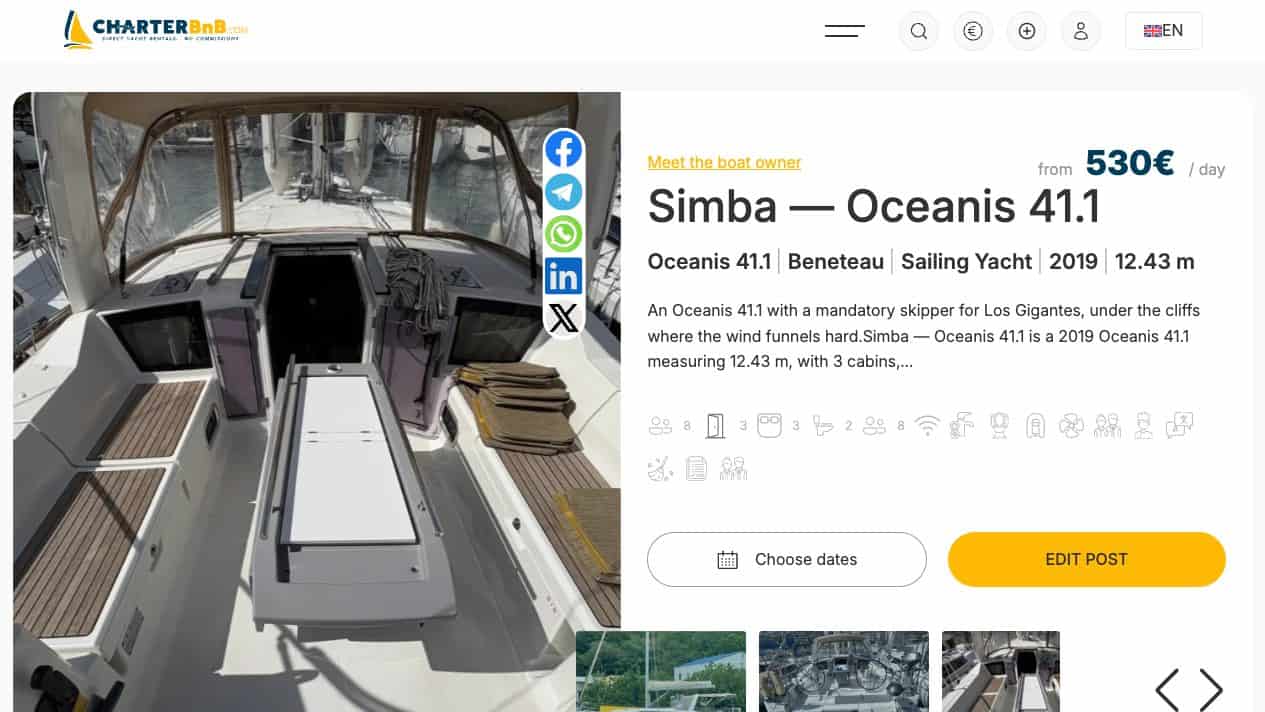Select the dinghy amenity icon
This screenshot has height=712, width=1265.
[x=1035, y=426]
